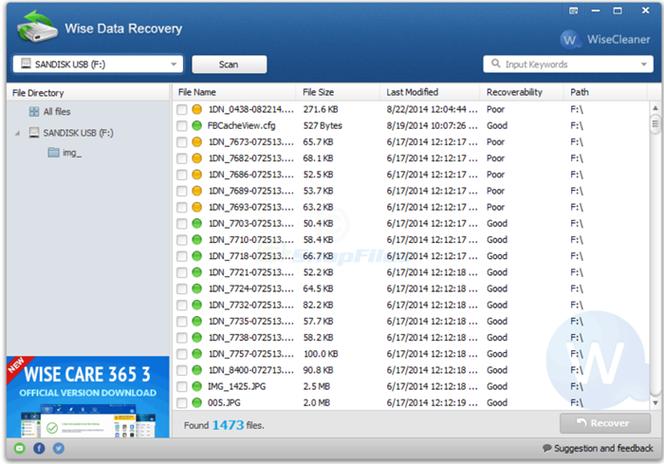Sort by Last Modified column header
Viewport: 664px width, 464px height.
[x=429, y=92]
